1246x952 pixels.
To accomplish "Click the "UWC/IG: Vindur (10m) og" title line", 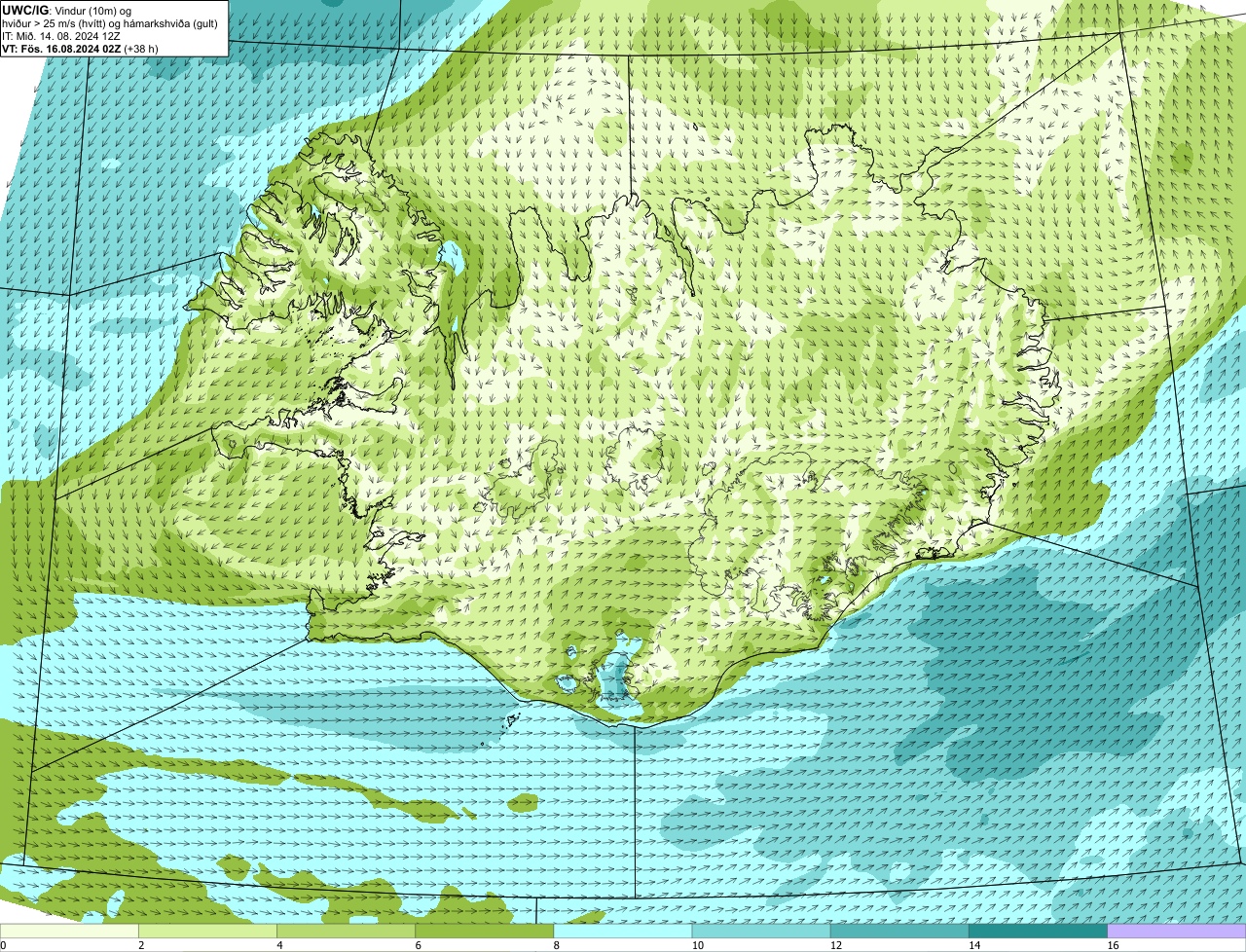I will (67, 10).
